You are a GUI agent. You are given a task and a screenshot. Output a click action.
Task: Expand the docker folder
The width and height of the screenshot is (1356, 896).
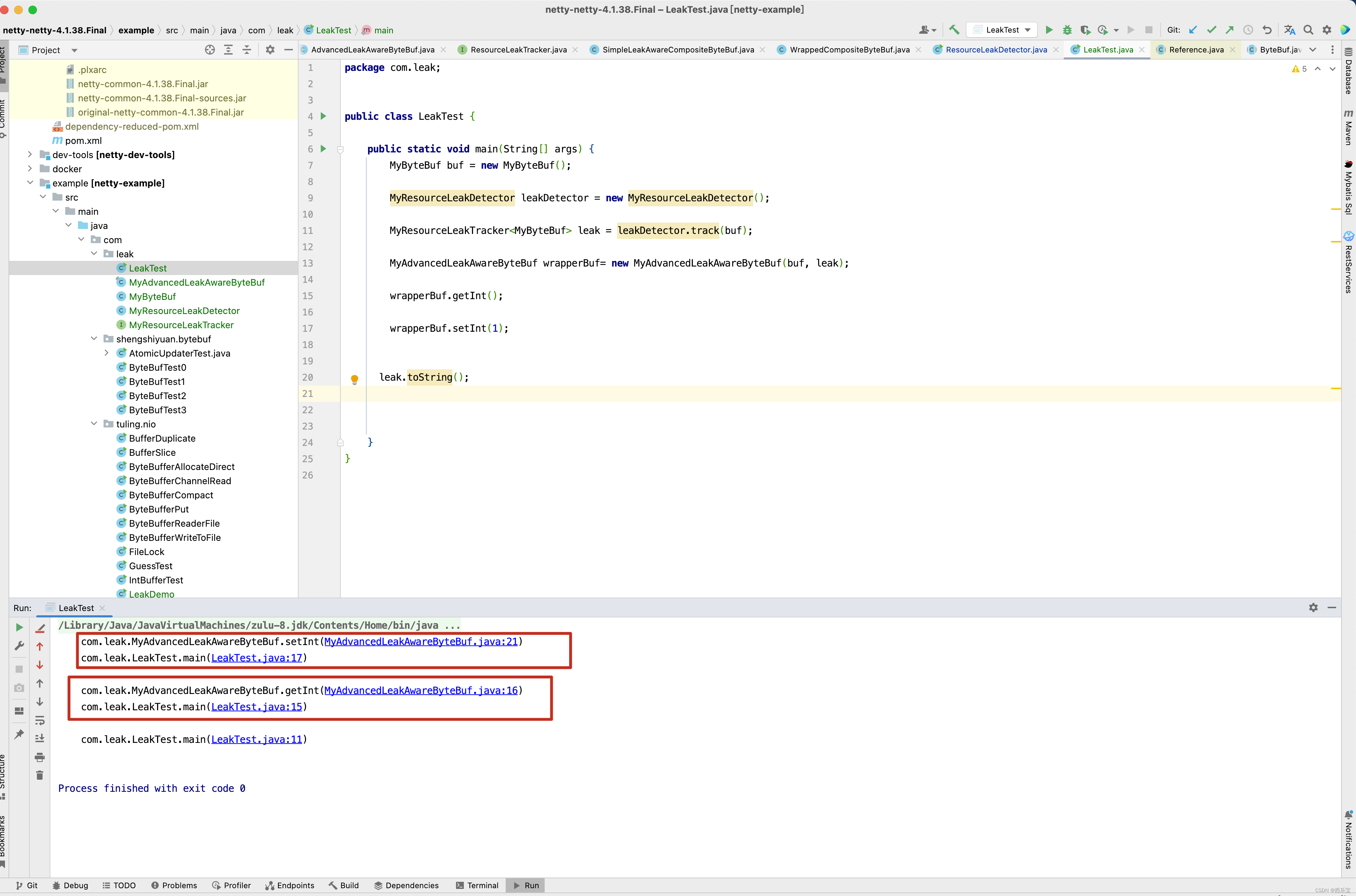(30, 169)
